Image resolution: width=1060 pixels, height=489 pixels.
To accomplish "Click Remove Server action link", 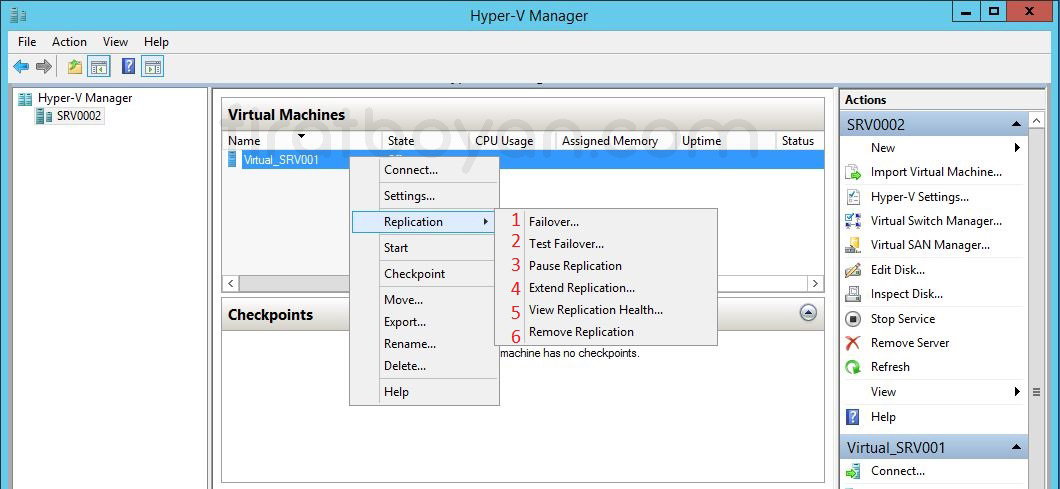I will 910,343.
